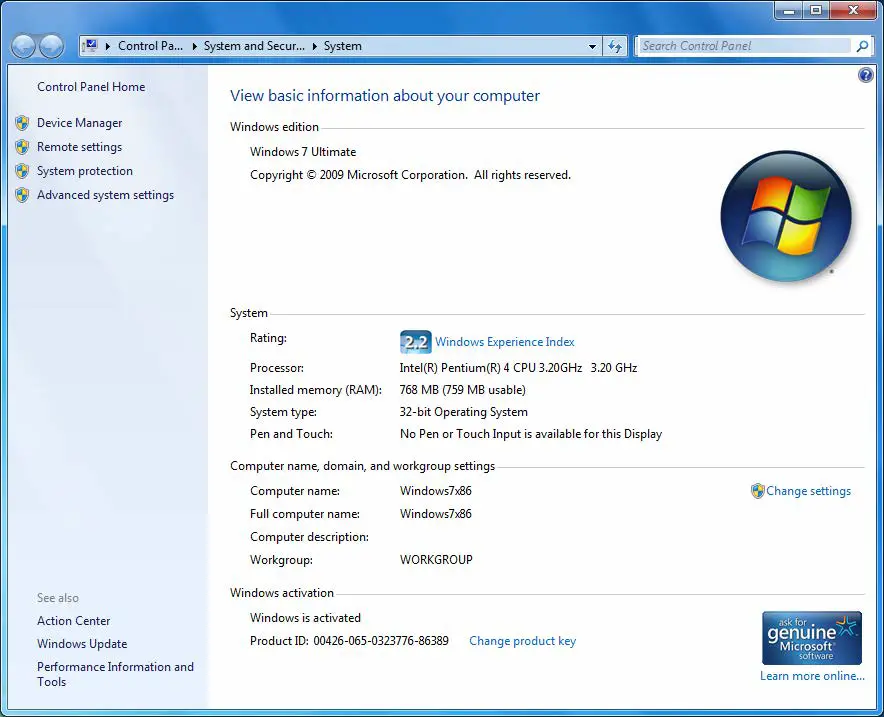
Task: Click the shield icon beside System protection
Action: click(x=23, y=171)
